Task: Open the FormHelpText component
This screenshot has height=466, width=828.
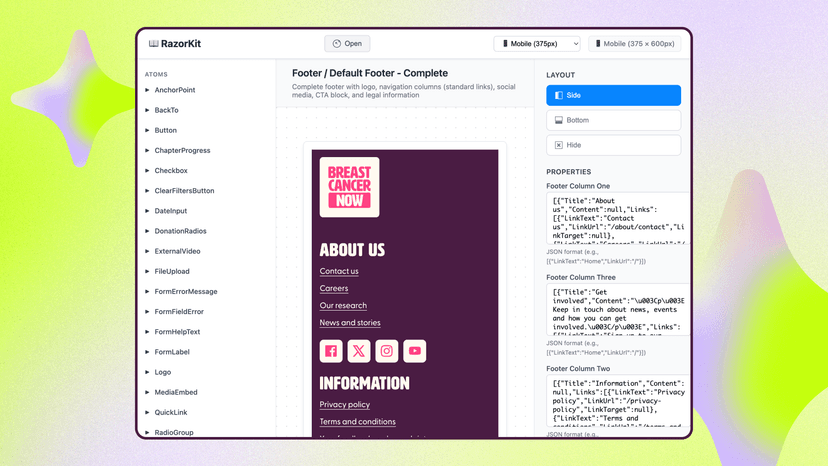Action: 177,332
